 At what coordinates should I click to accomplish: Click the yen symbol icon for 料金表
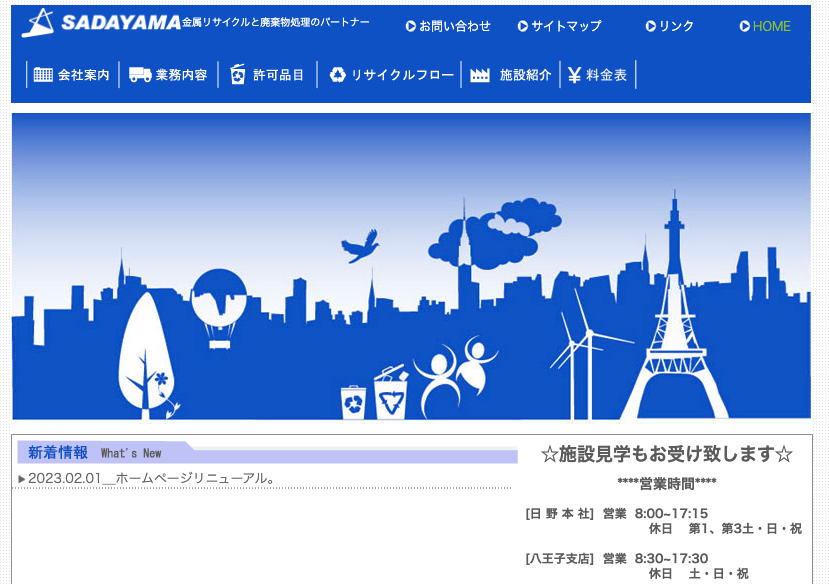(574, 75)
